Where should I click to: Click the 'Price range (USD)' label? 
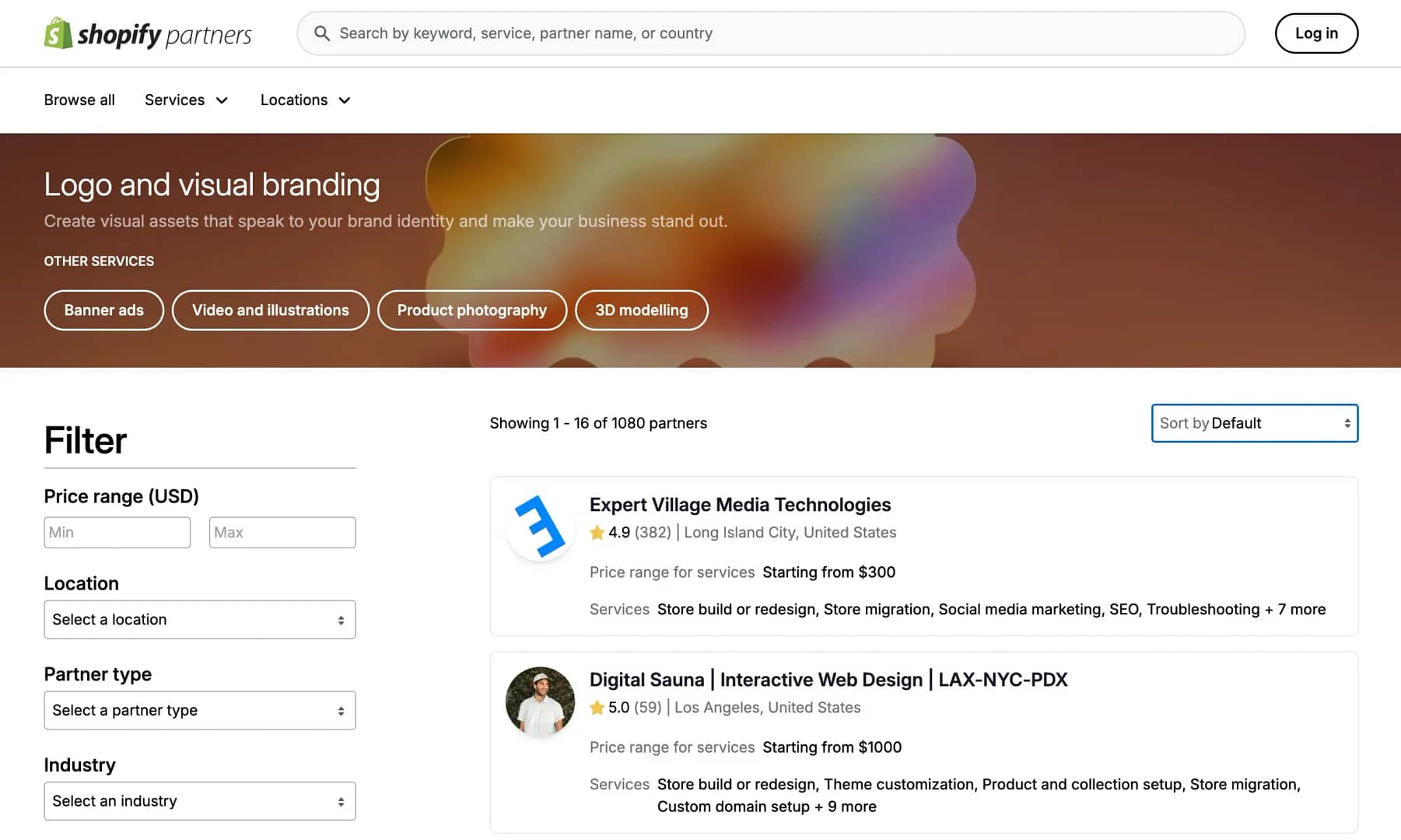(x=121, y=496)
